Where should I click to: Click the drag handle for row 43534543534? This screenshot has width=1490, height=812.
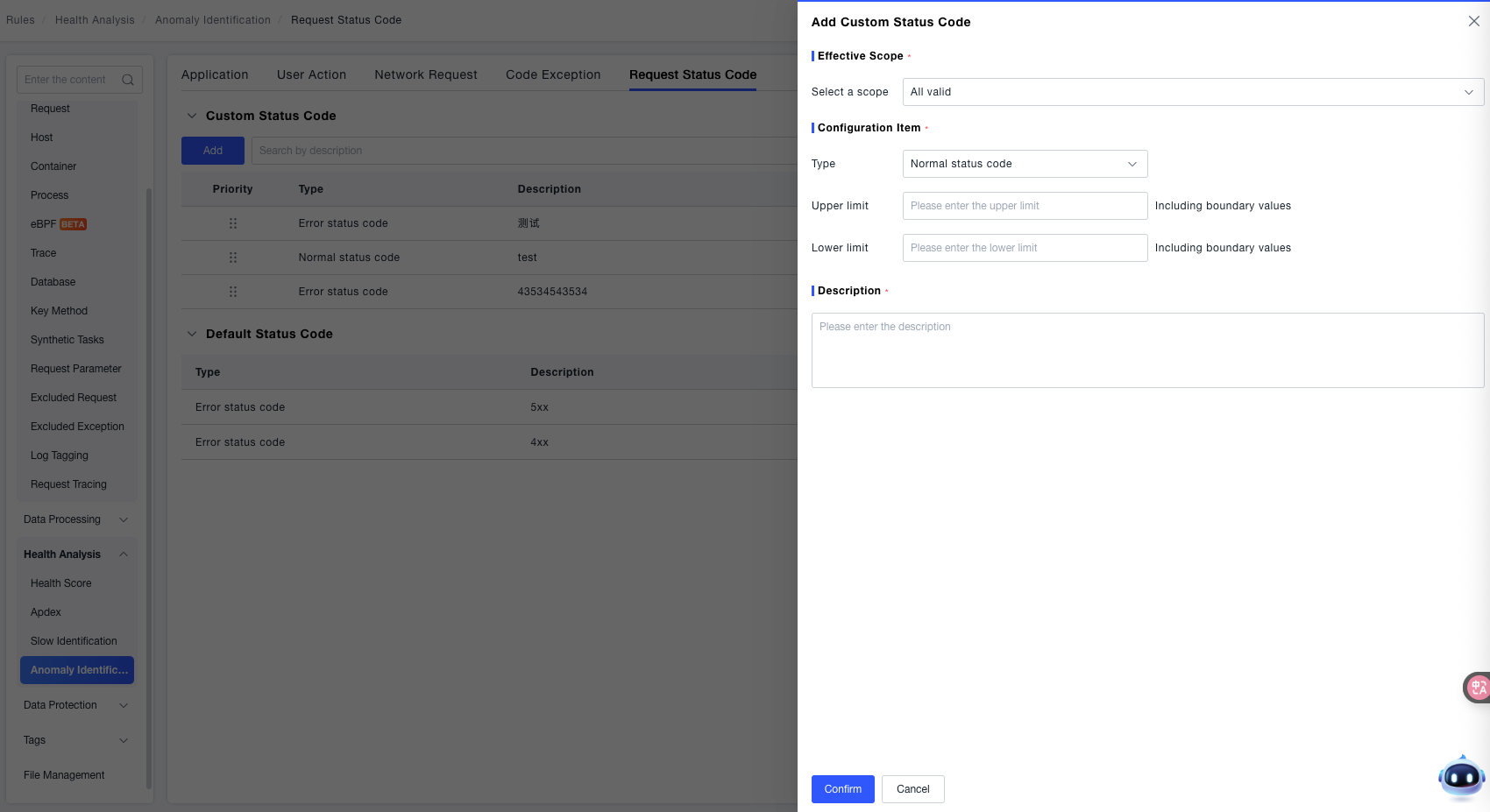coord(233,292)
